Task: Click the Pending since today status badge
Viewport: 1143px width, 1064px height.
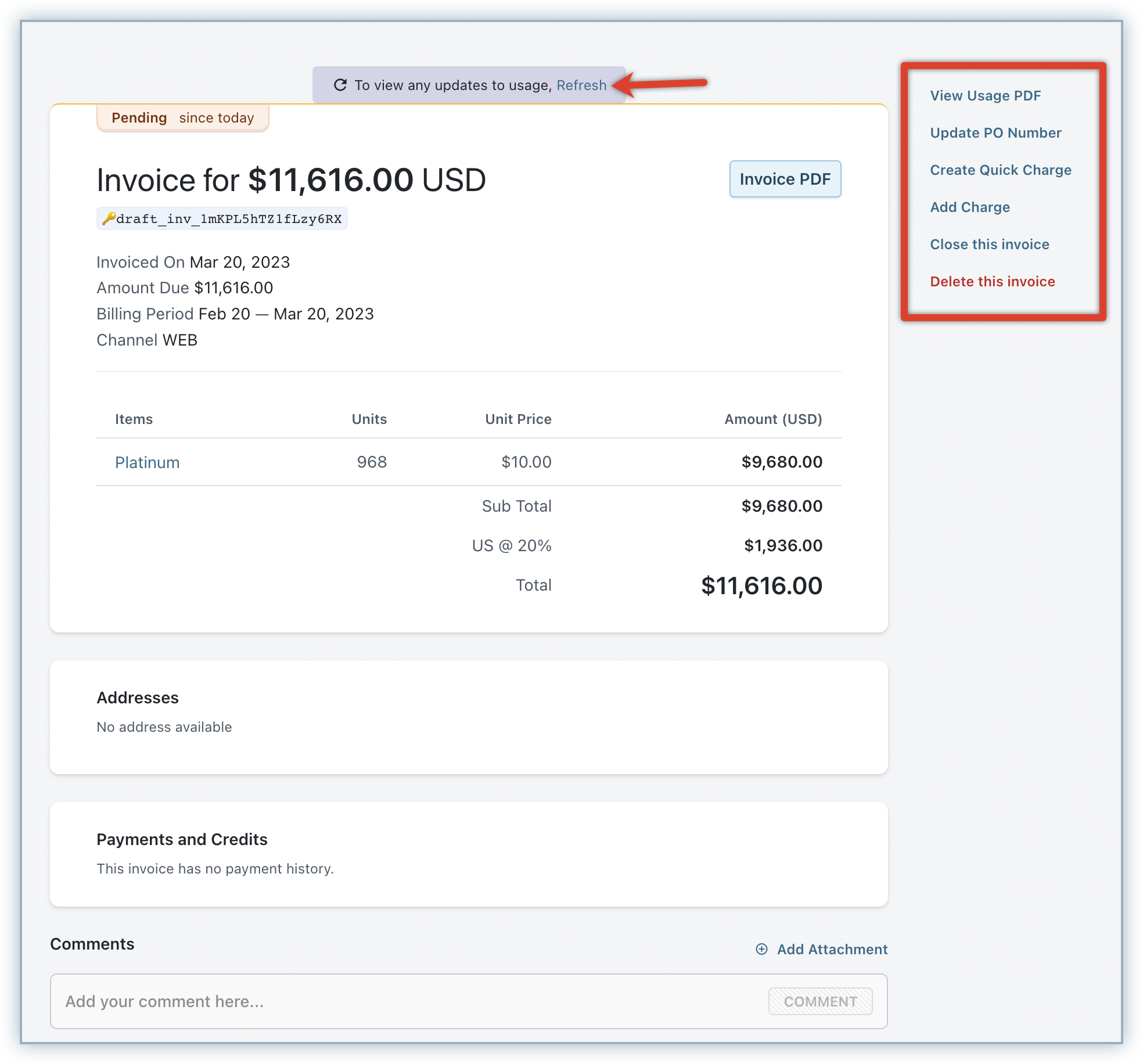Action: pyautogui.click(x=182, y=118)
